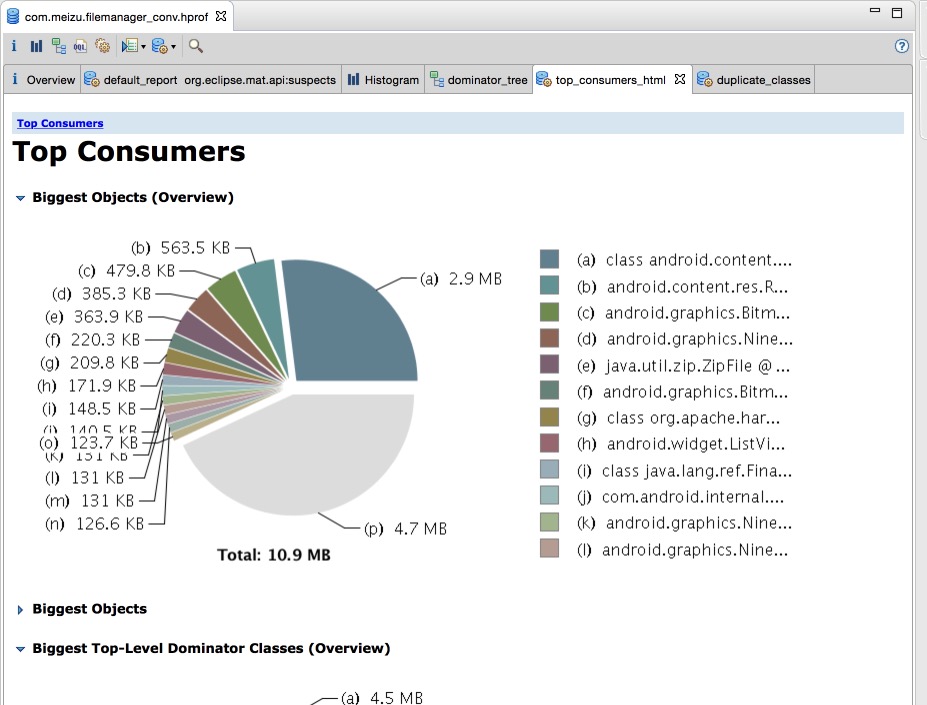Click the histogram bar chart toolbar icon

pyautogui.click(x=36, y=46)
